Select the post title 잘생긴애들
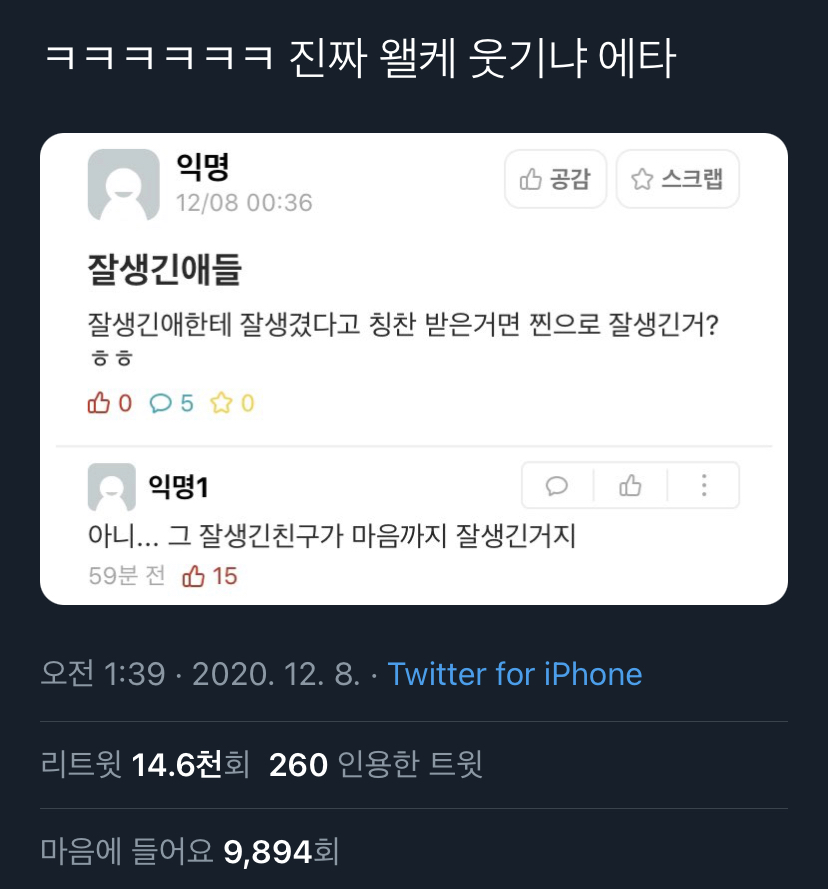 pyautogui.click(x=164, y=269)
